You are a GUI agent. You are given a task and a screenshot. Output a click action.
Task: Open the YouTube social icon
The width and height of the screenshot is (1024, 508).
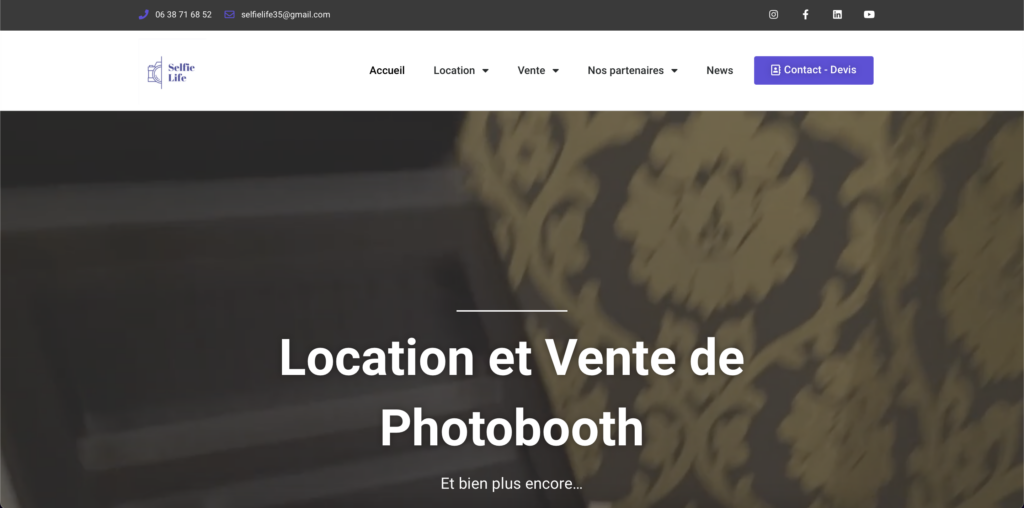[x=869, y=14]
